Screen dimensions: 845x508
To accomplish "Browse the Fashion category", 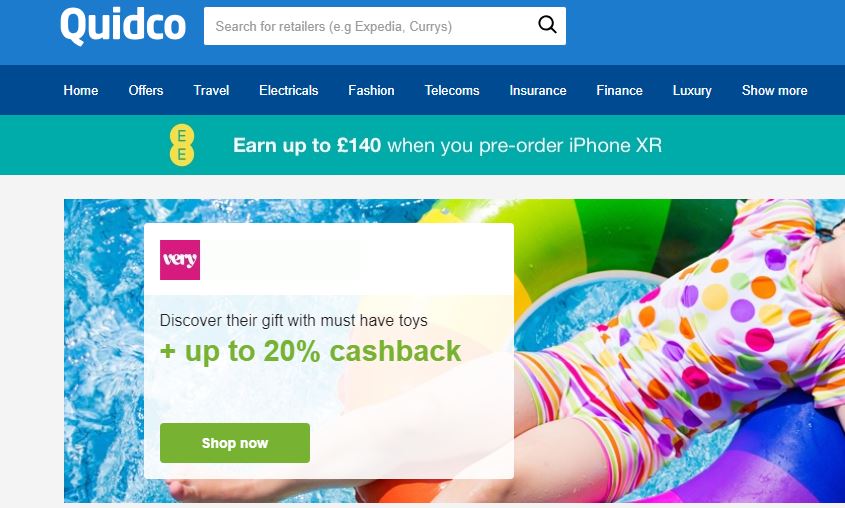I will click(371, 91).
